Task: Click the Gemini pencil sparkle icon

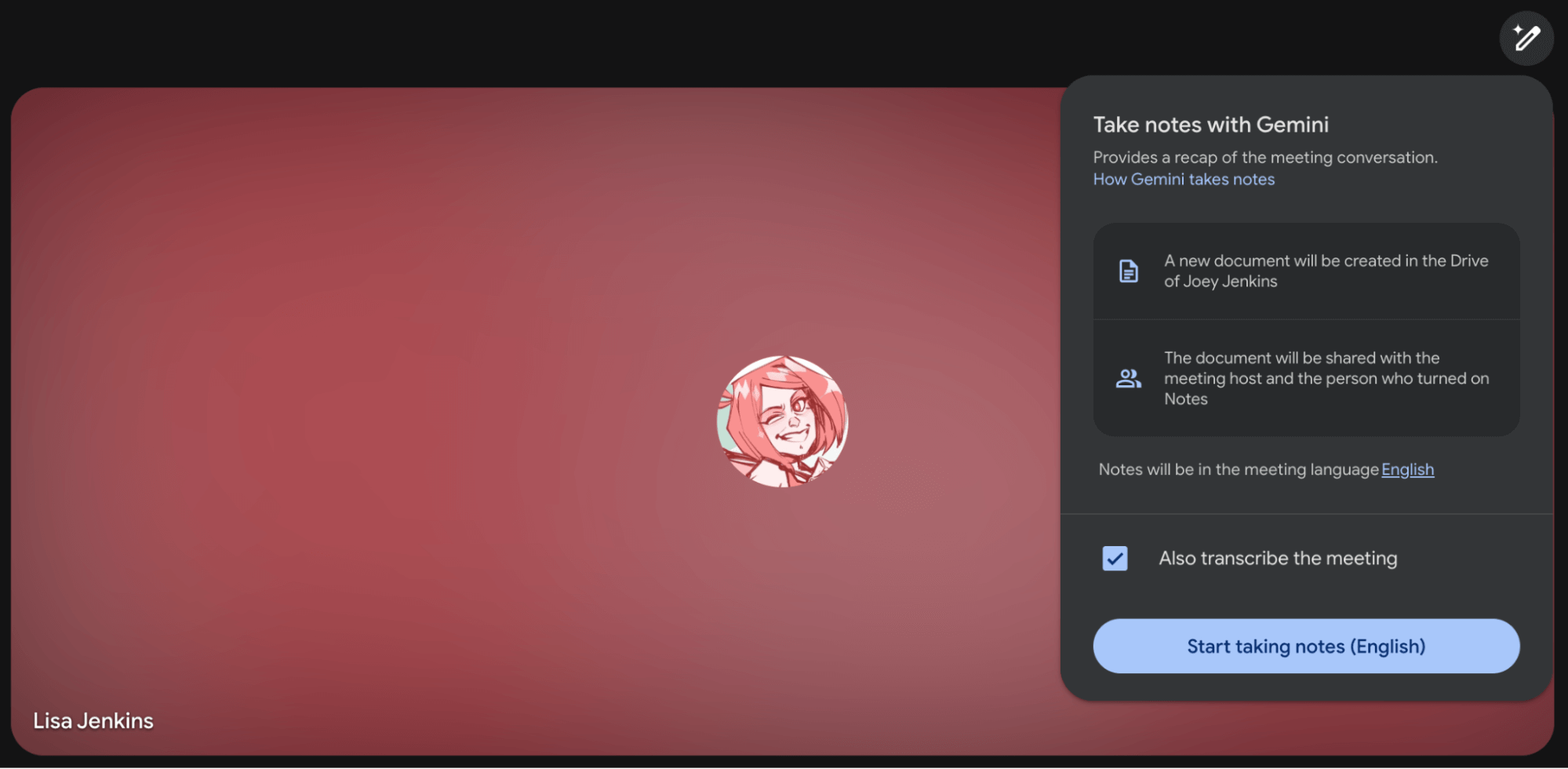Action: 1526,38
